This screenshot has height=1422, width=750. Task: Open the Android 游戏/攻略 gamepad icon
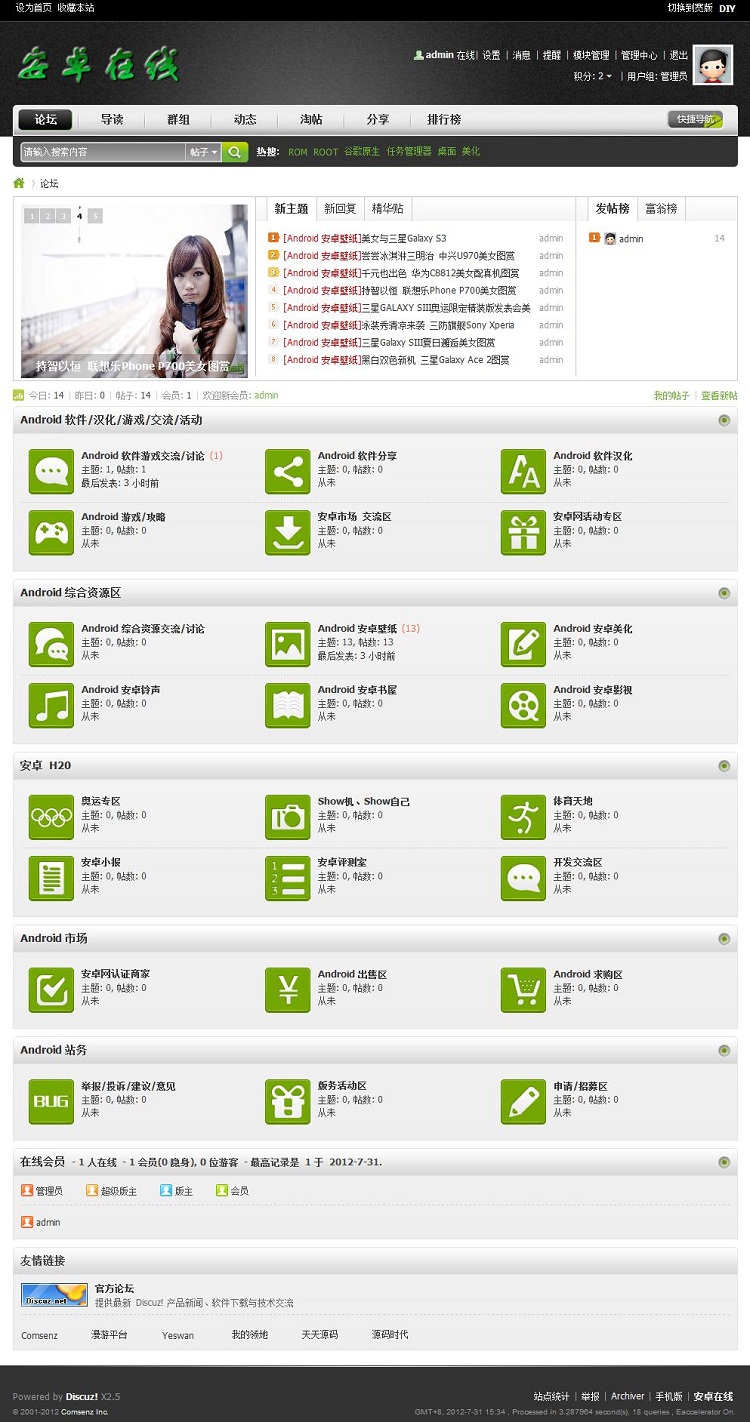51,532
